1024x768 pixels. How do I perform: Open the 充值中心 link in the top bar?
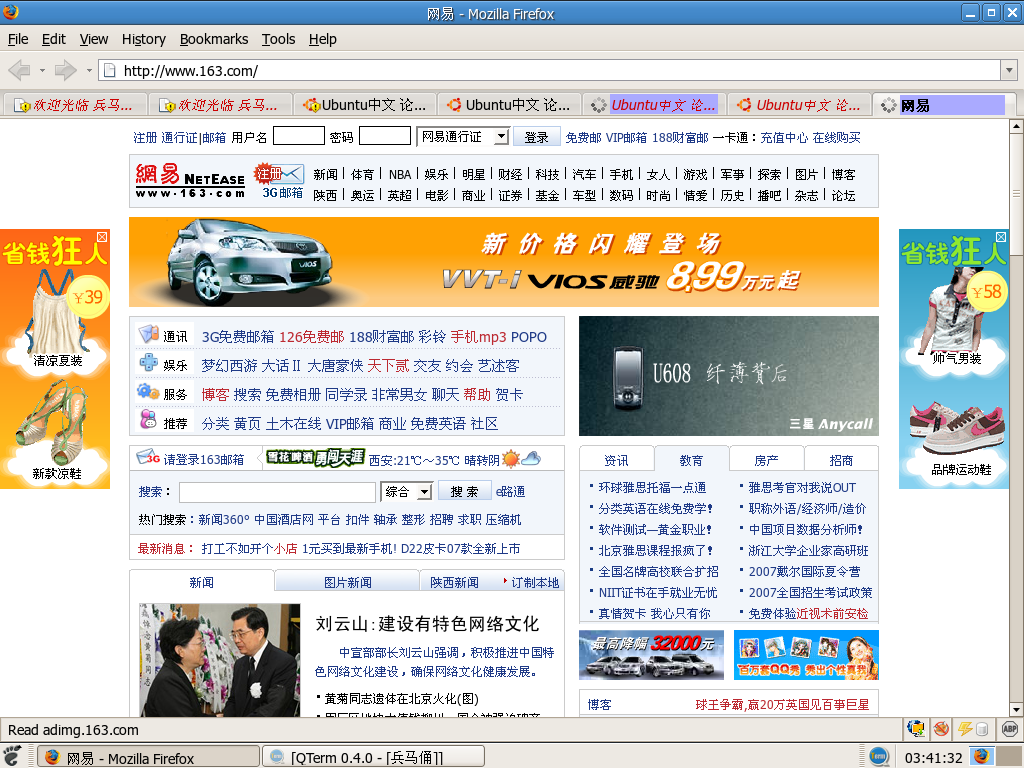784,138
